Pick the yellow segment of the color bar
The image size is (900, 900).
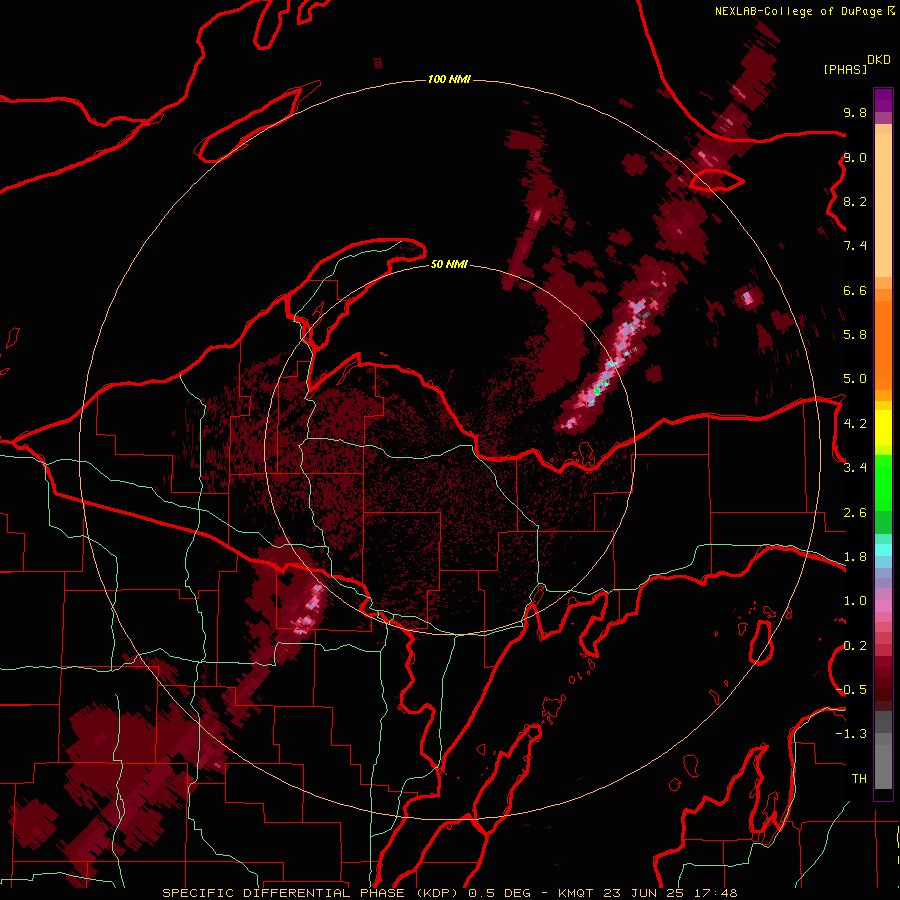coord(883,428)
